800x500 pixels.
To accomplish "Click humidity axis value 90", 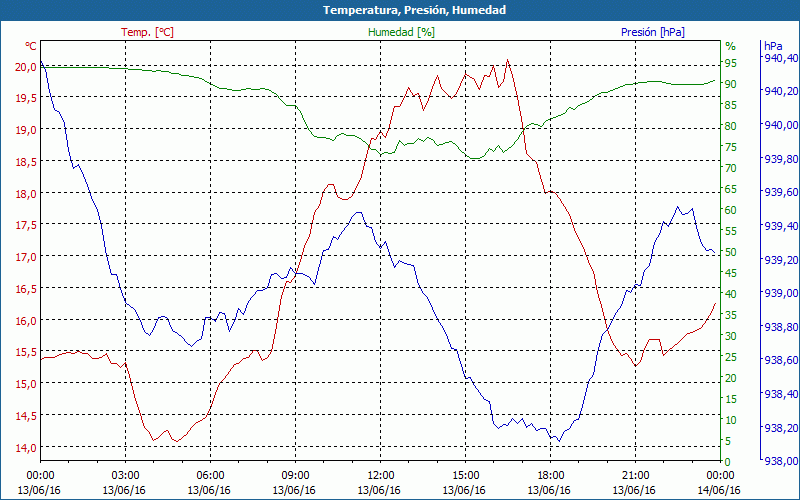I will click(x=731, y=84).
